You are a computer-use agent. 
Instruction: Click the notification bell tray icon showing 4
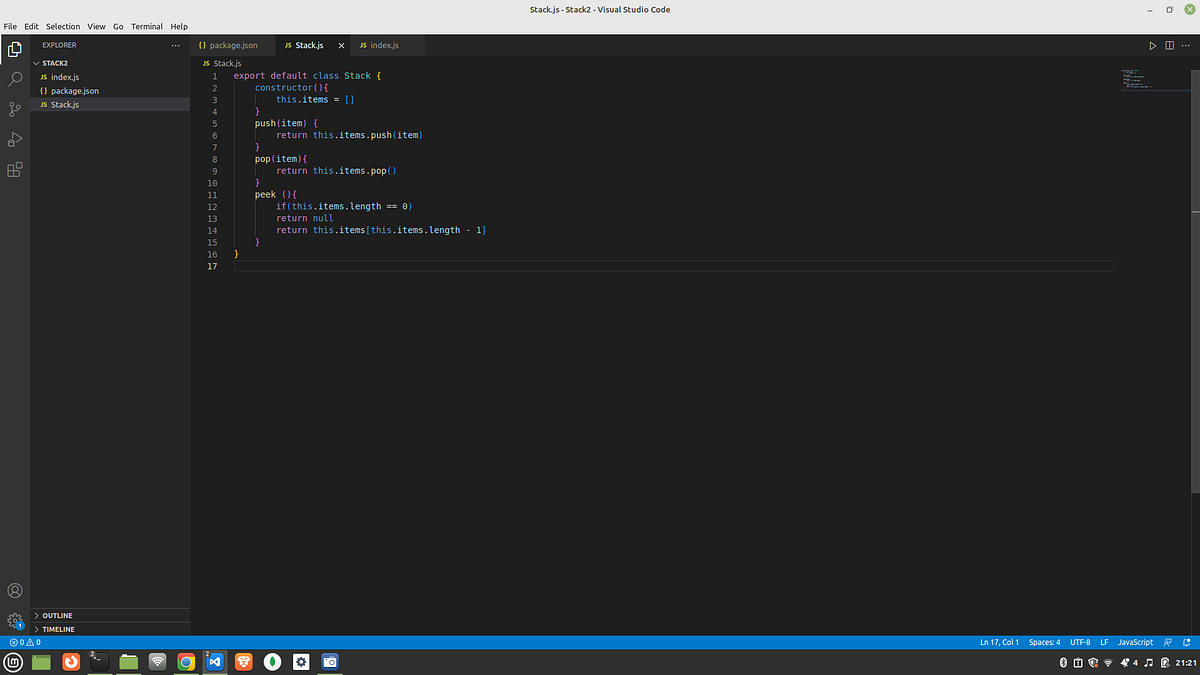(1127, 662)
